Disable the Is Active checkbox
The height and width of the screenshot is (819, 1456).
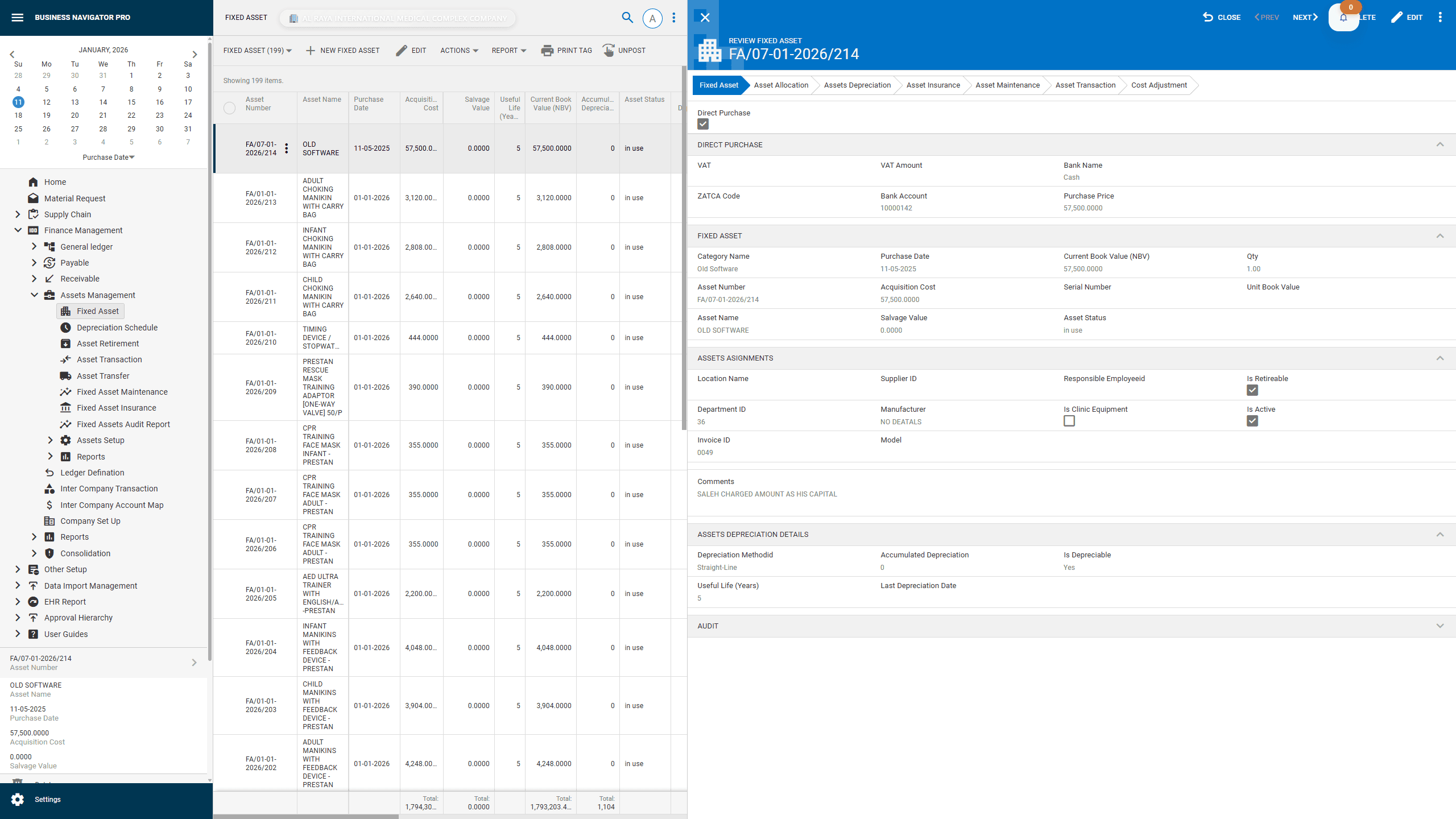(1252, 421)
